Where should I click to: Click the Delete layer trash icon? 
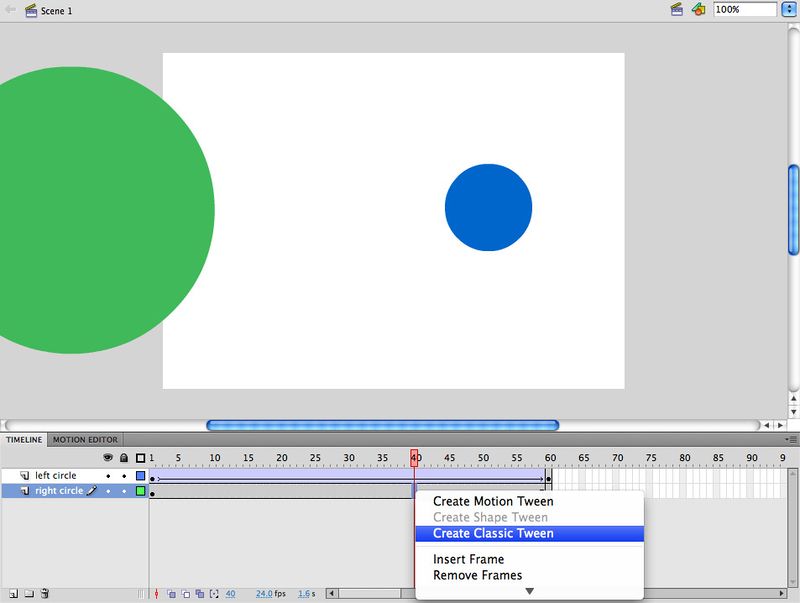[44, 594]
